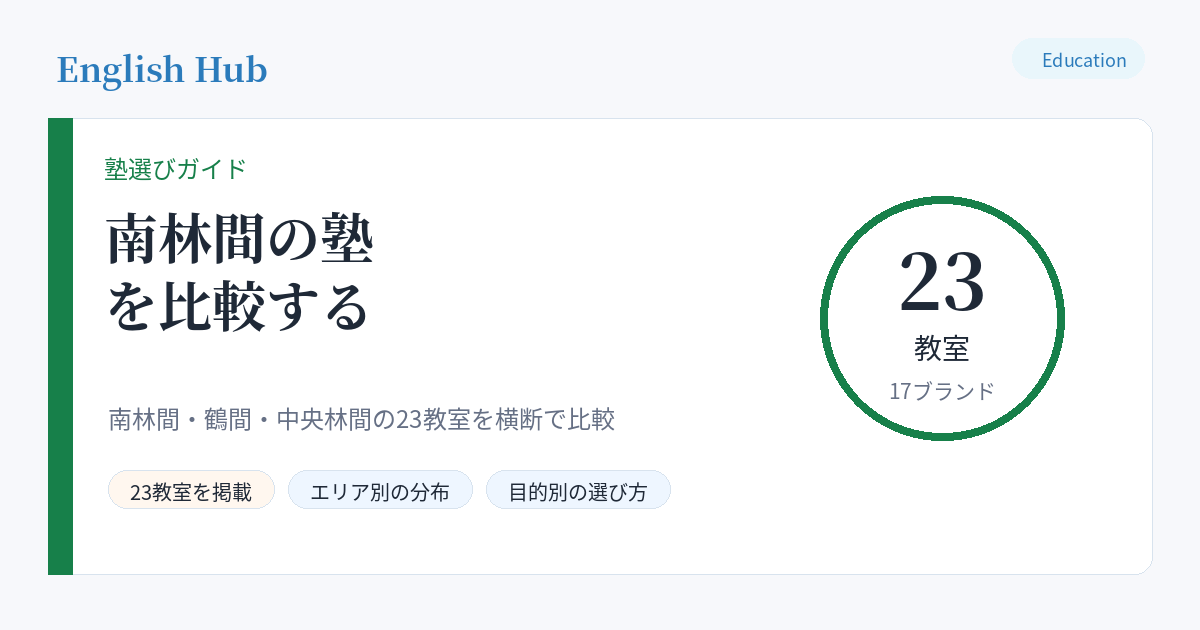Click the large 23 number in circle
Image resolution: width=1200 pixels, height=630 pixels.
pyautogui.click(x=942, y=281)
